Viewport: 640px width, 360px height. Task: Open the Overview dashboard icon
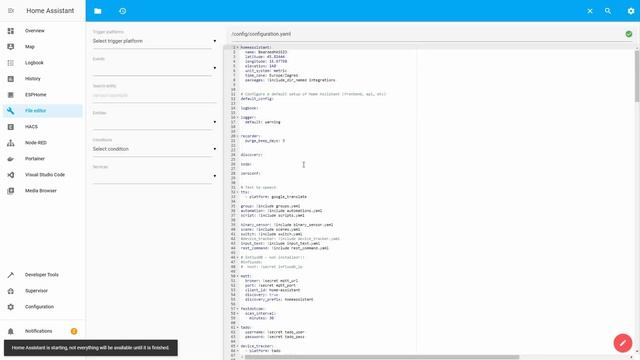11,31
